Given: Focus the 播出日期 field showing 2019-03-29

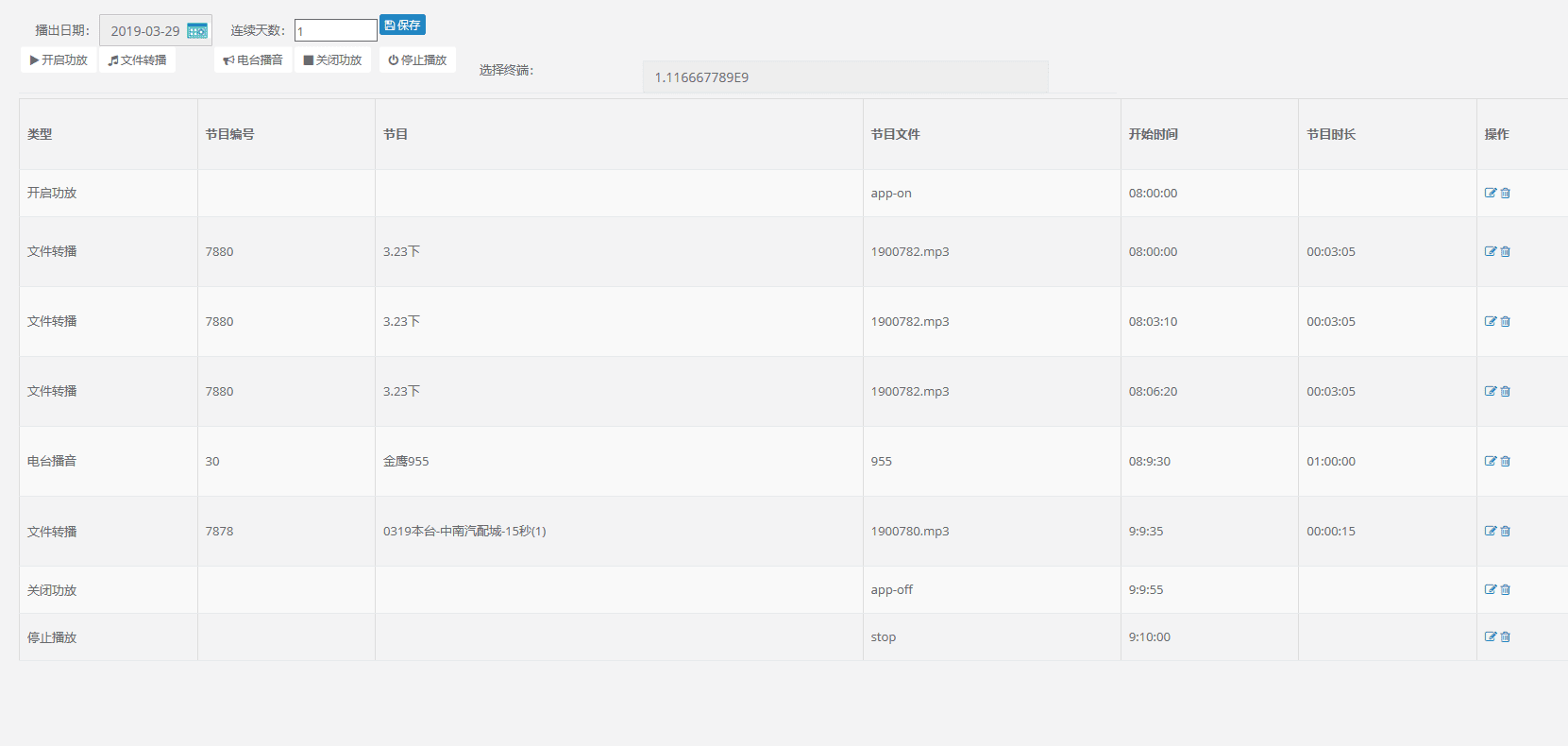Looking at the screenshot, I should click(x=156, y=31).
